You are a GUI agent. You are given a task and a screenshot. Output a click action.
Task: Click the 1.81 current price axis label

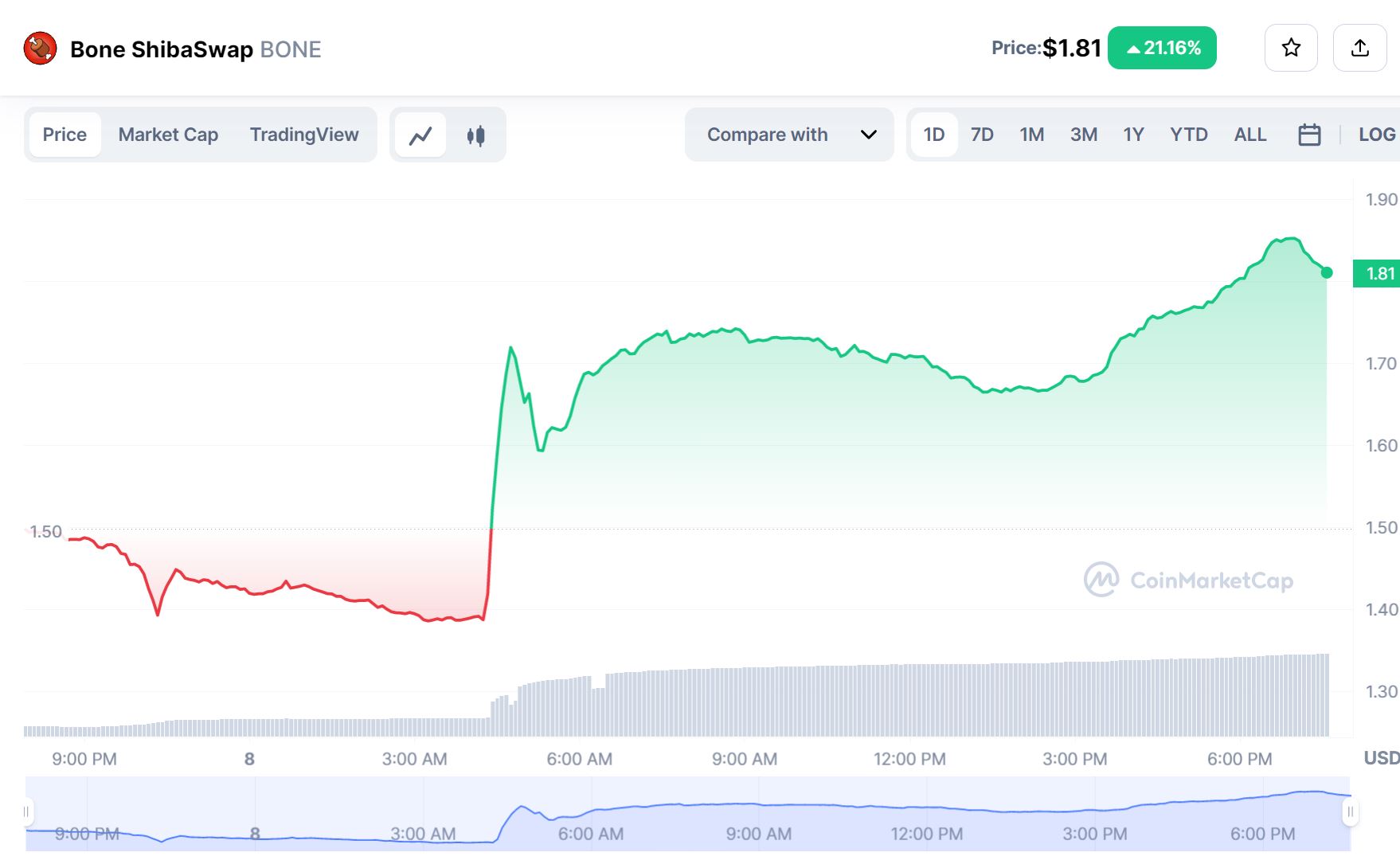tap(1377, 274)
